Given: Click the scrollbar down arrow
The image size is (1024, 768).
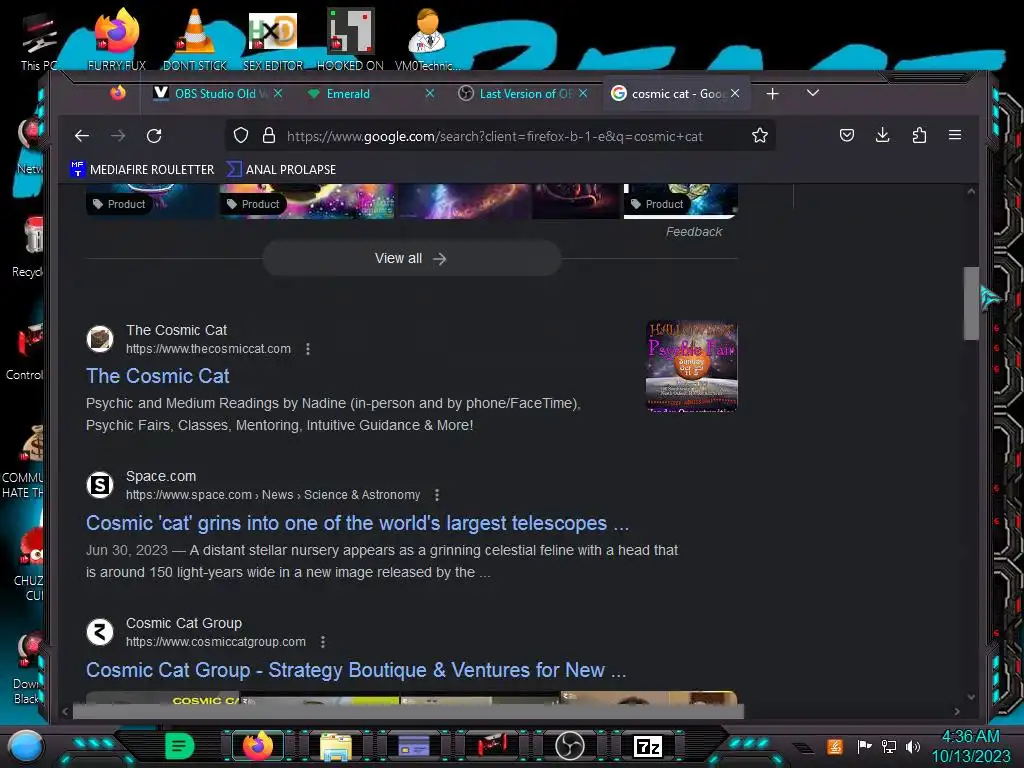Looking at the screenshot, I should (971, 697).
